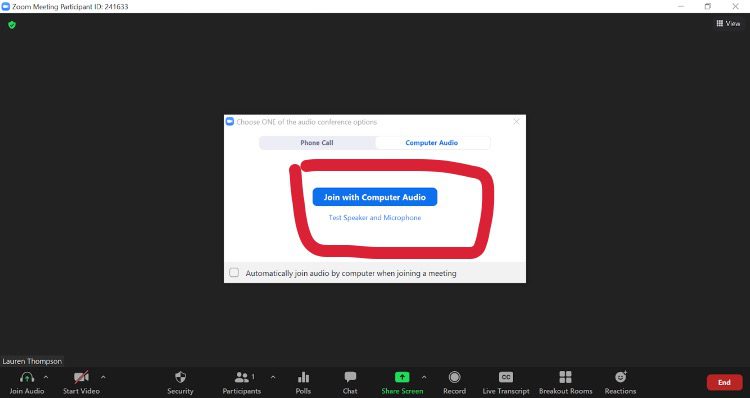Image resolution: width=750 pixels, height=398 pixels.
Task: Close the Zoom Meeting window
Action: click(x=735, y=6)
